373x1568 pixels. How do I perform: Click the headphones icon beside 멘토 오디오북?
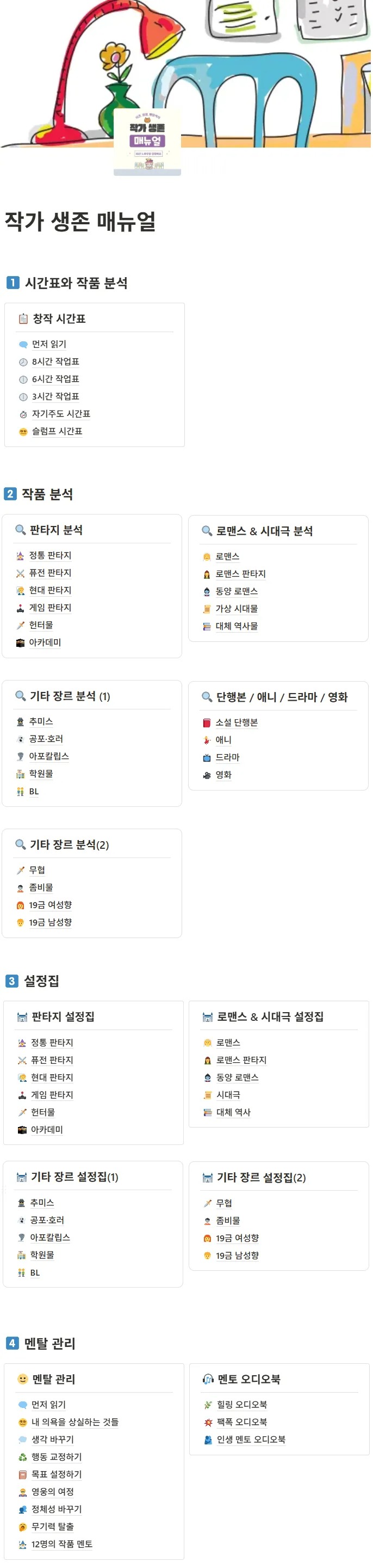tap(208, 1380)
